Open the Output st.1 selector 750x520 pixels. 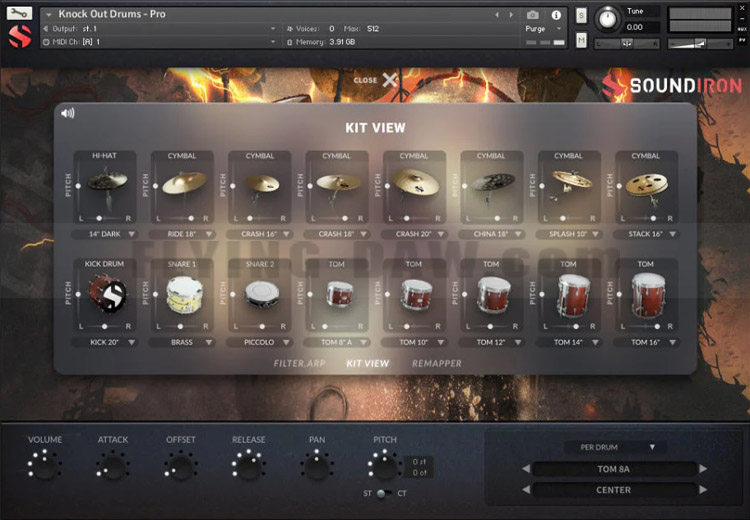tap(160, 29)
